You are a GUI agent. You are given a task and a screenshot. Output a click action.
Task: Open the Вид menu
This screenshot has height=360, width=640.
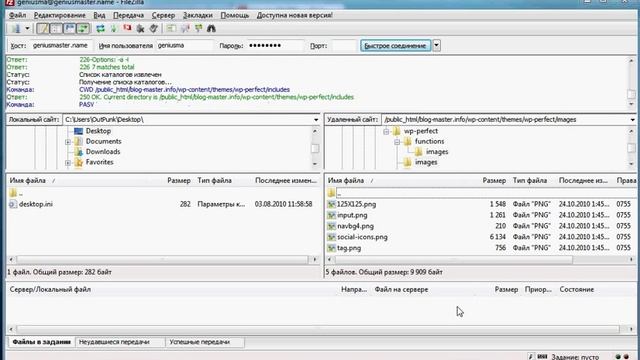99,15
